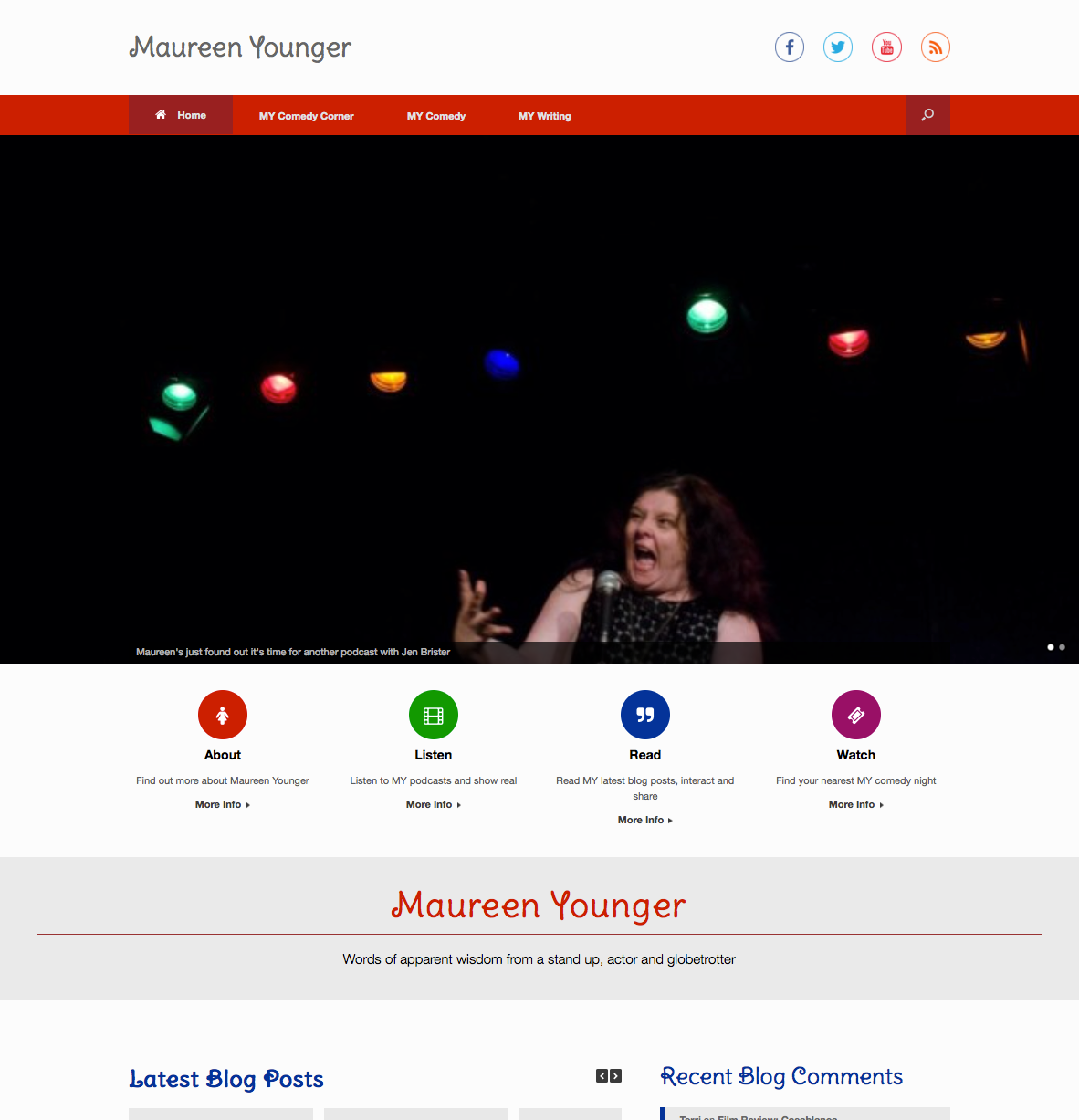Click the Maureen Younger site logo
This screenshot has height=1120, width=1079.
click(240, 47)
